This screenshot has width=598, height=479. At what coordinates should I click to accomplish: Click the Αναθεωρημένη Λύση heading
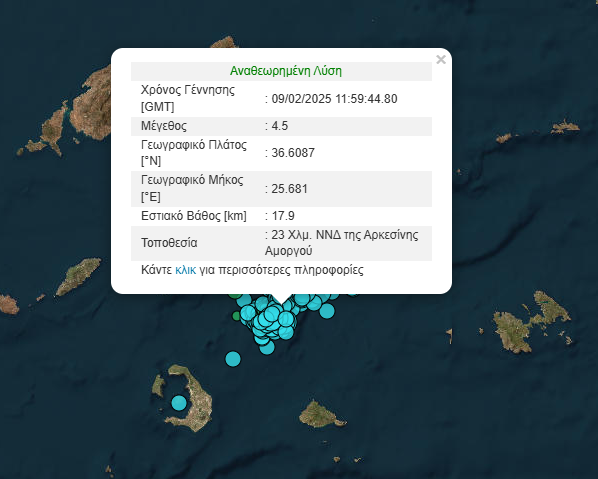[x=286, y=71]
